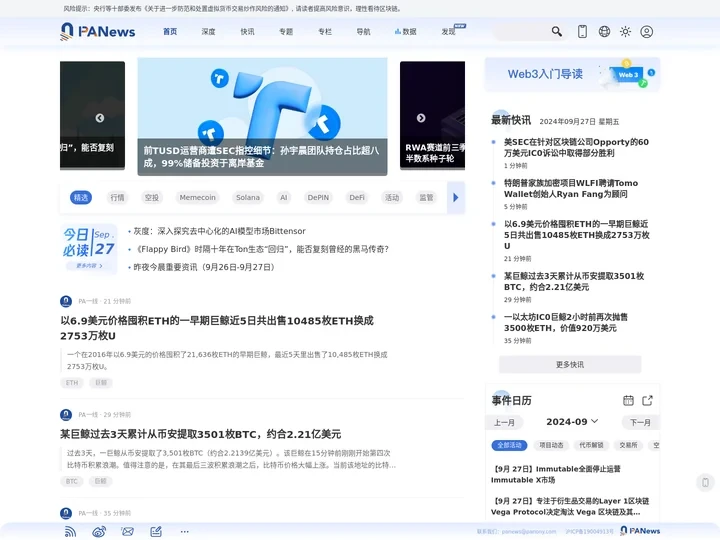This screenshot has width=720, height=540.
Task: Select the 专栏 nav item
Action: pyautogui.click(x=325, y=32)
